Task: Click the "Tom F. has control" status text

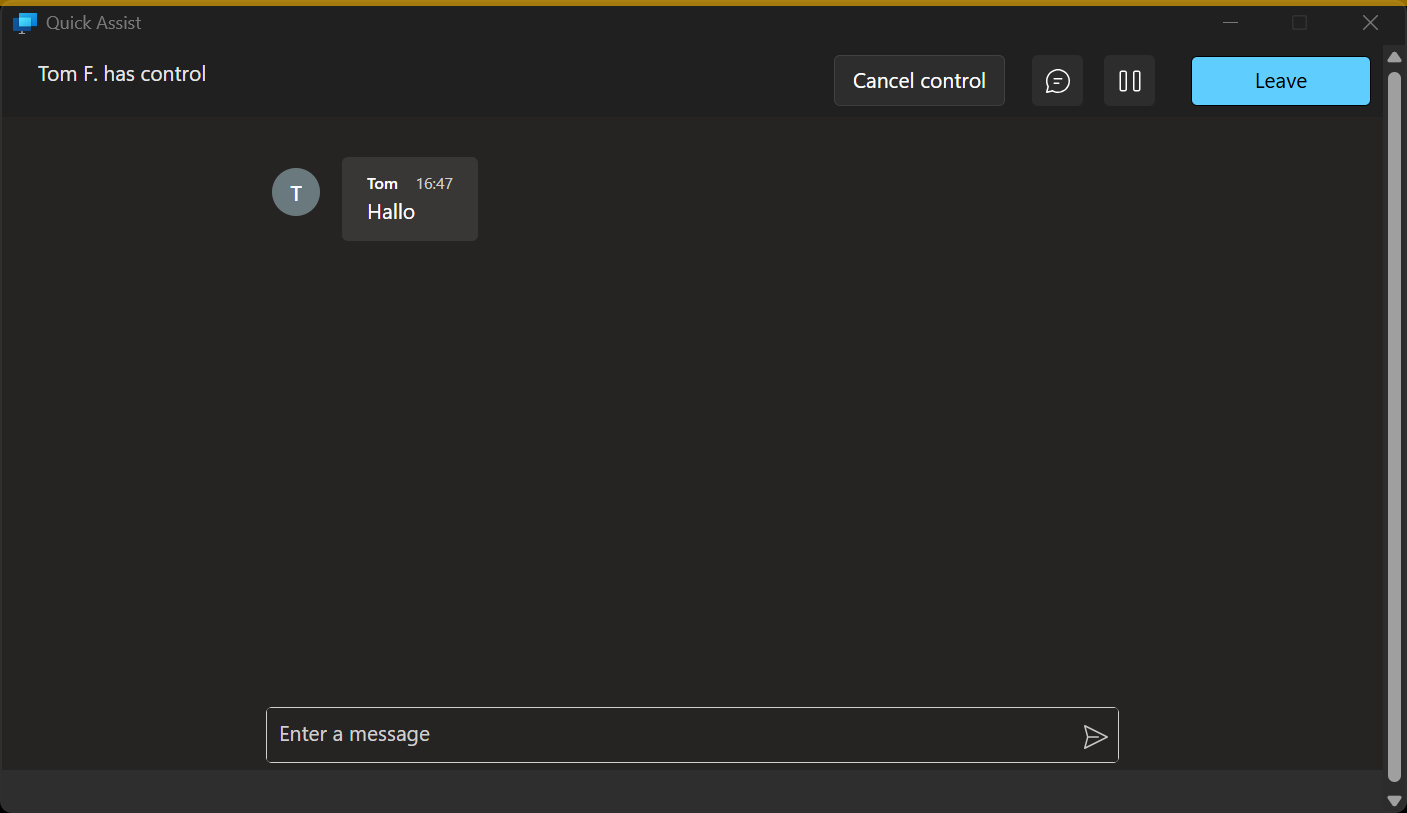Action: [x=122, y=74]
